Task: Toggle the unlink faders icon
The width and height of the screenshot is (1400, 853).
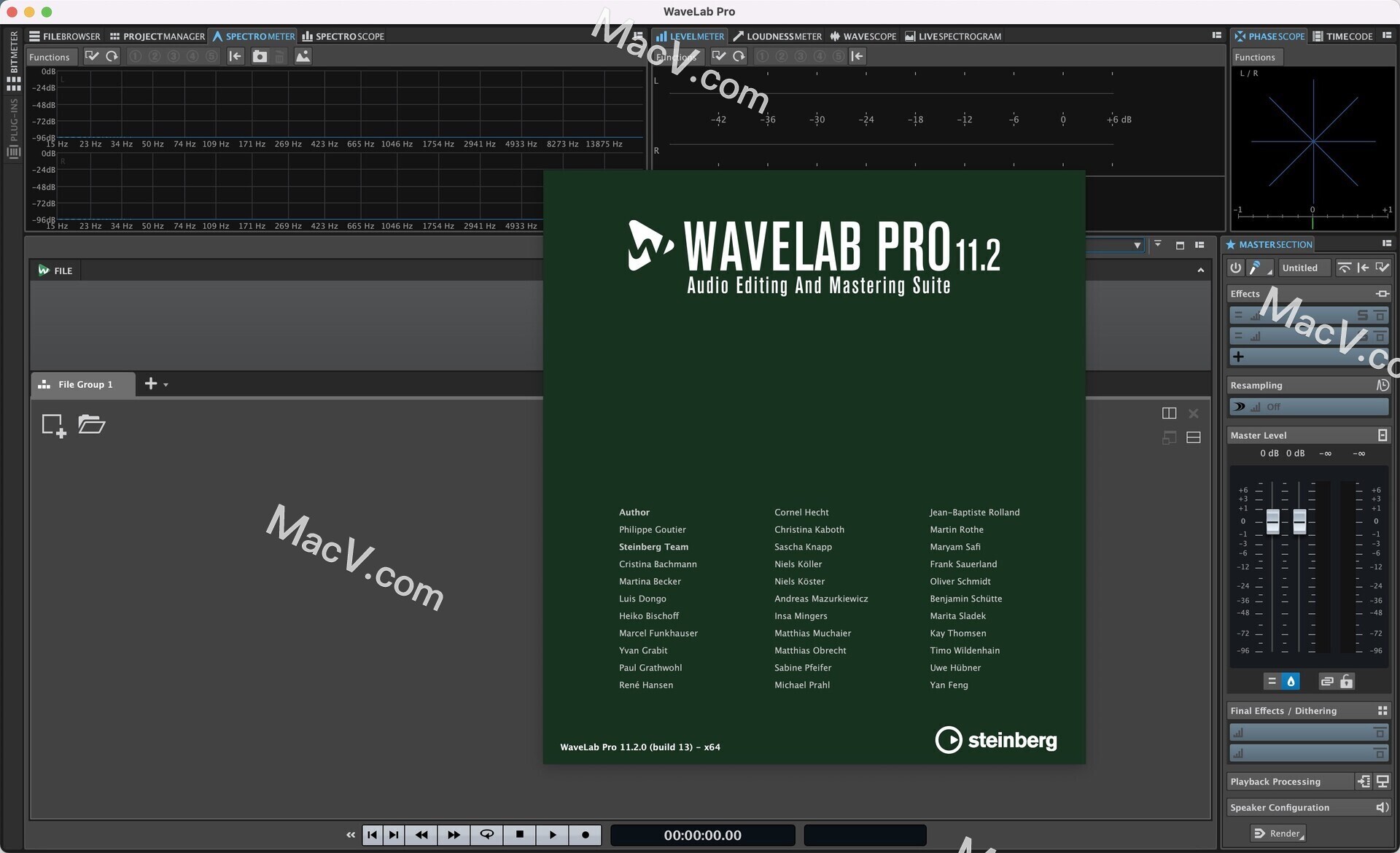Action: tap(1327, 681)
